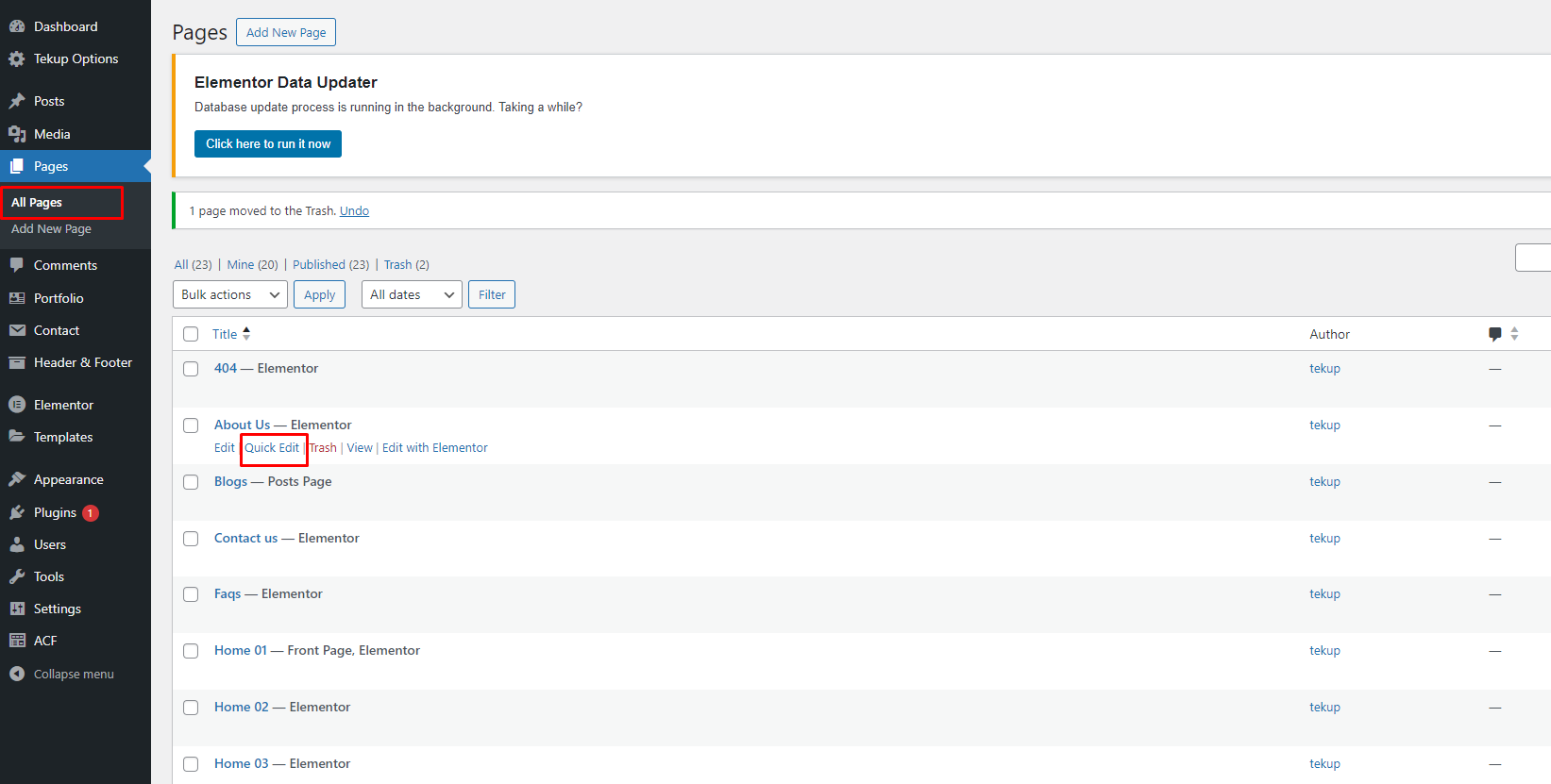The height and width of the screenshot is (784, 1551).
Task: Click the Portfolio icon in sidebar
Action: pos(17,298)
